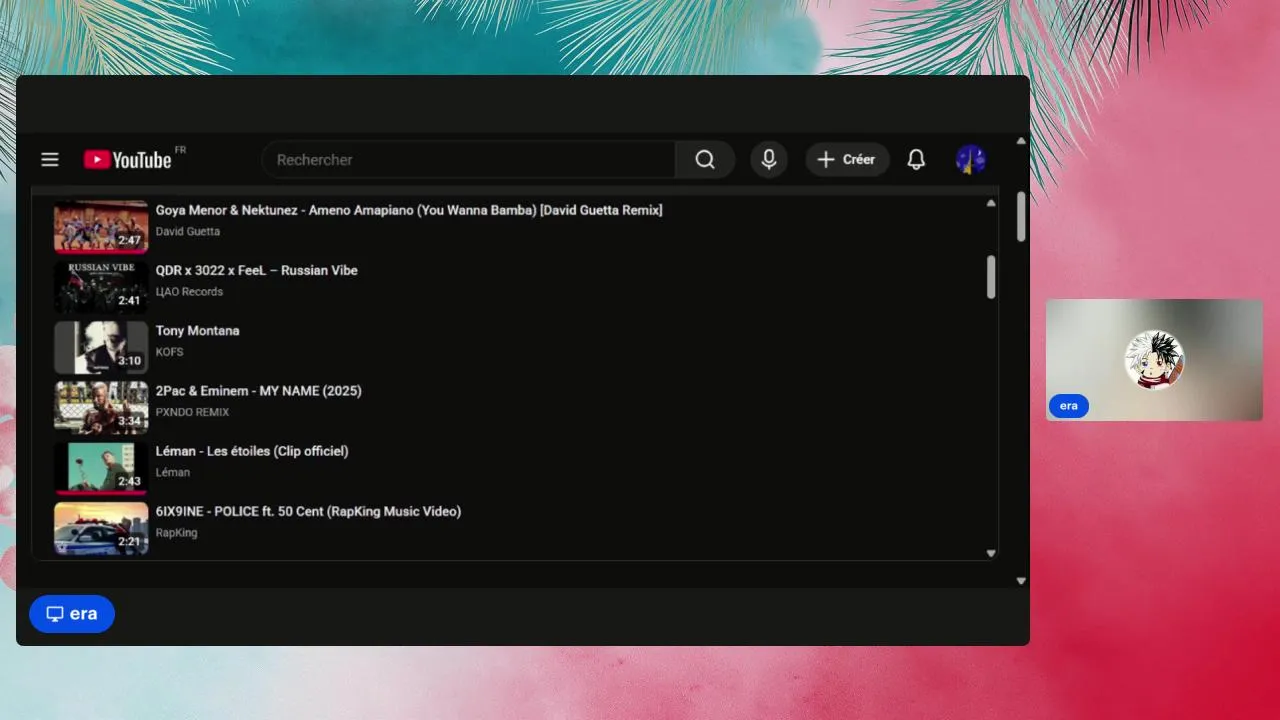Open the Créer button
Image resolution: width=1280 pixels, height=720 pixels.
pyautogui.click(x=847, y=160)
